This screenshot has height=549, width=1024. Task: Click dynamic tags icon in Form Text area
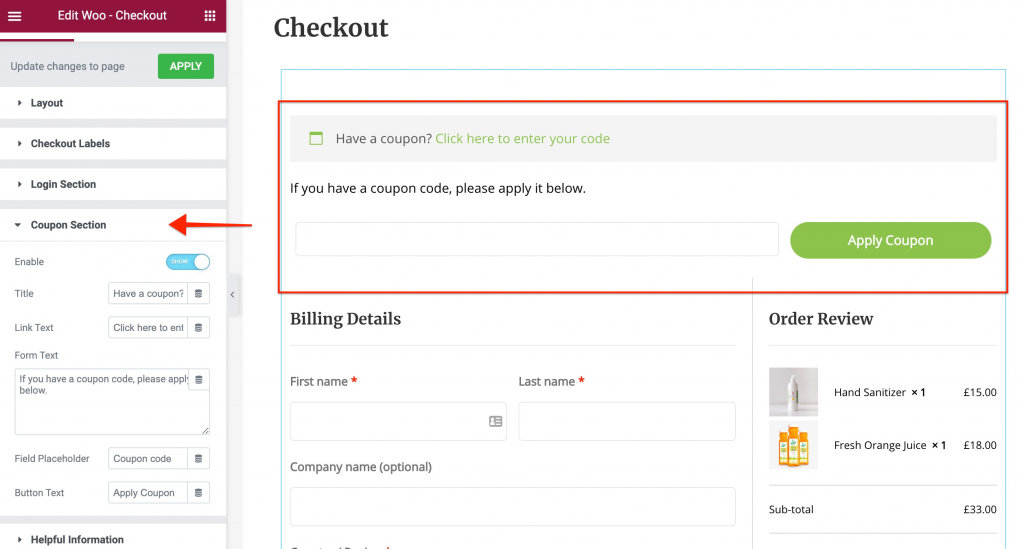(199, 380)
